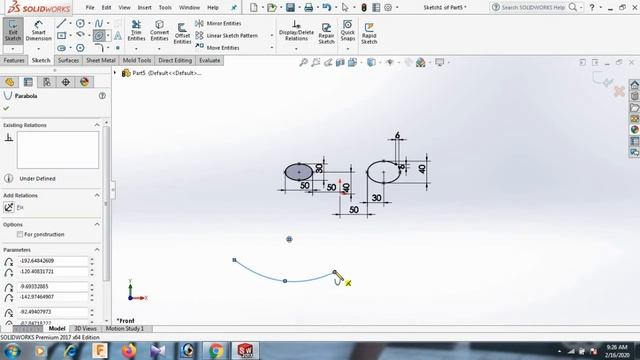
Task: Open the ConfigurationManager tab
Action: (47, 82)
